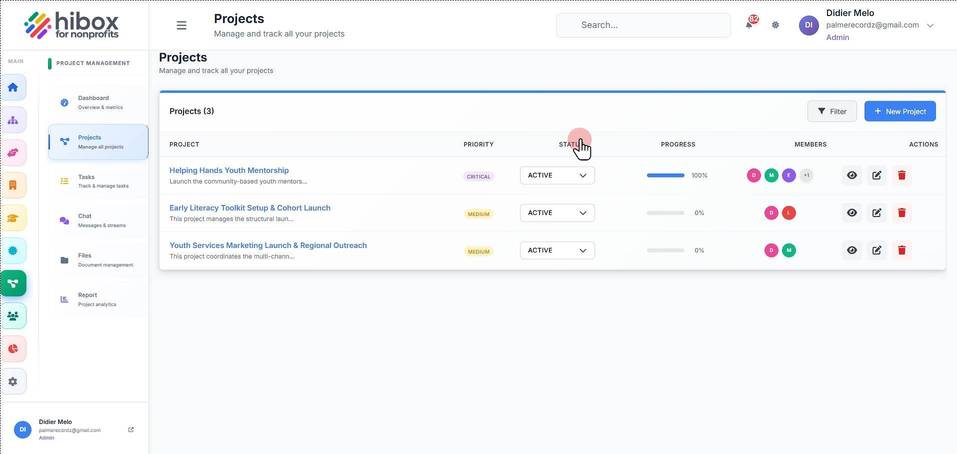View Early Literacy Toolkit with eye icon

click(852, 213)
